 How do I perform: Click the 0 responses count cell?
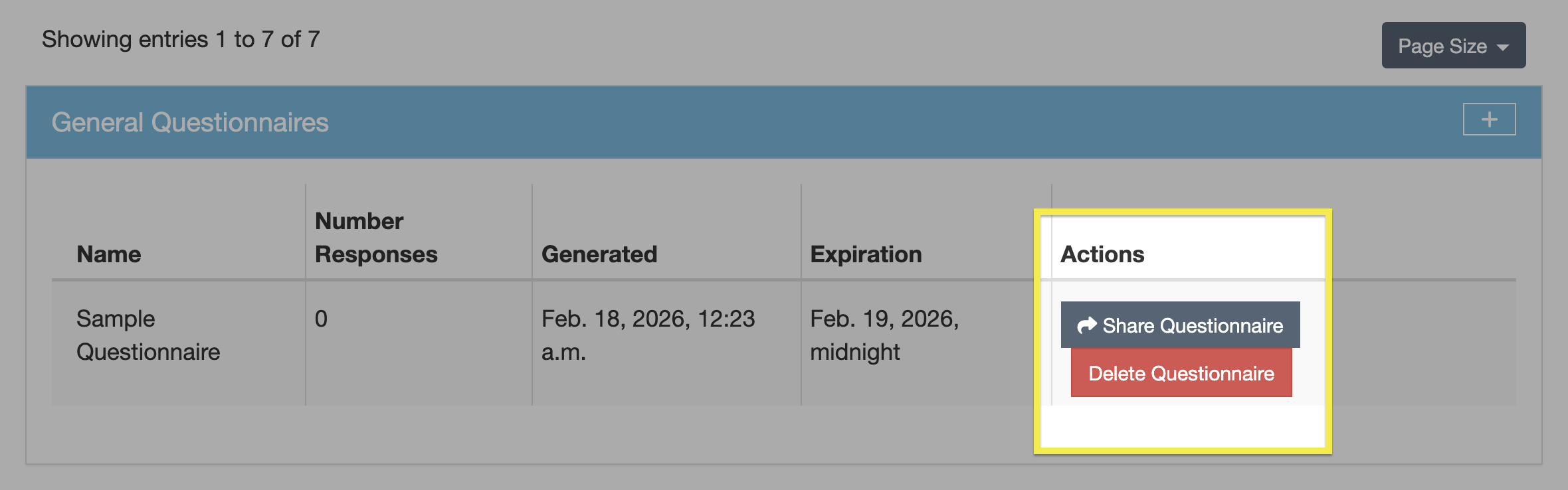(321, 319)
